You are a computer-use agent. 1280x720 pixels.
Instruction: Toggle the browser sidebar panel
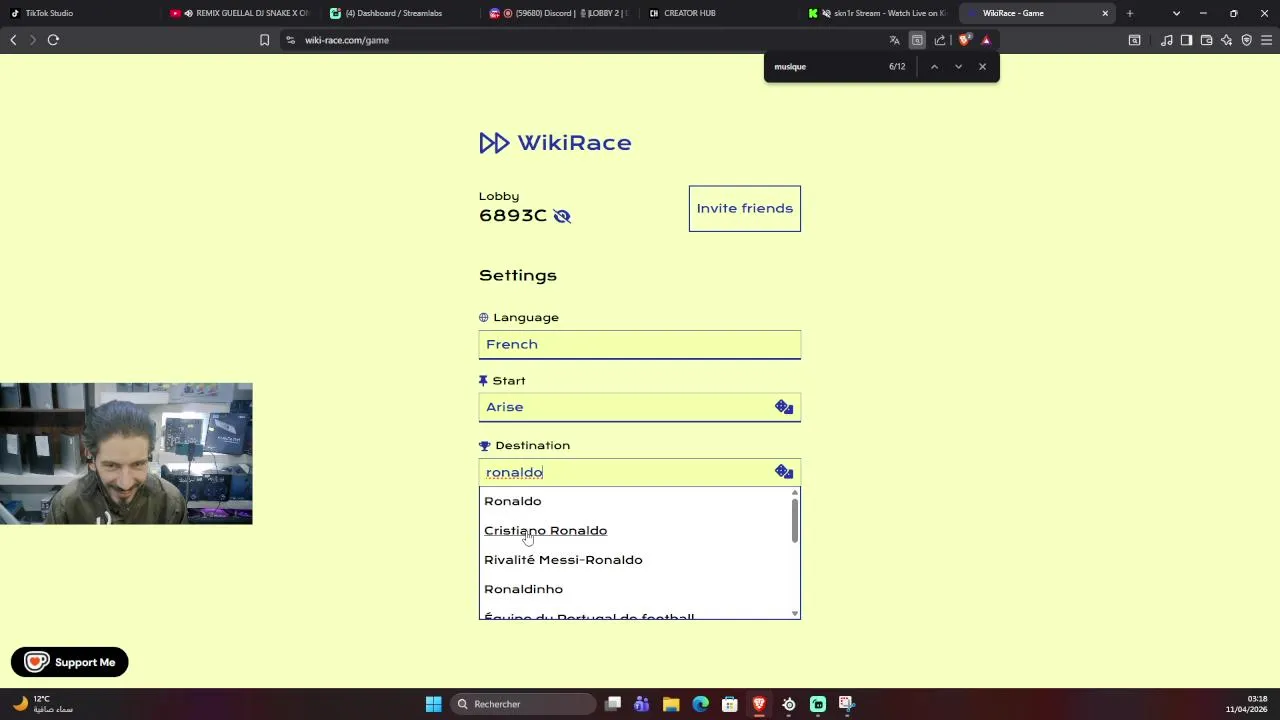(1186, 40)
